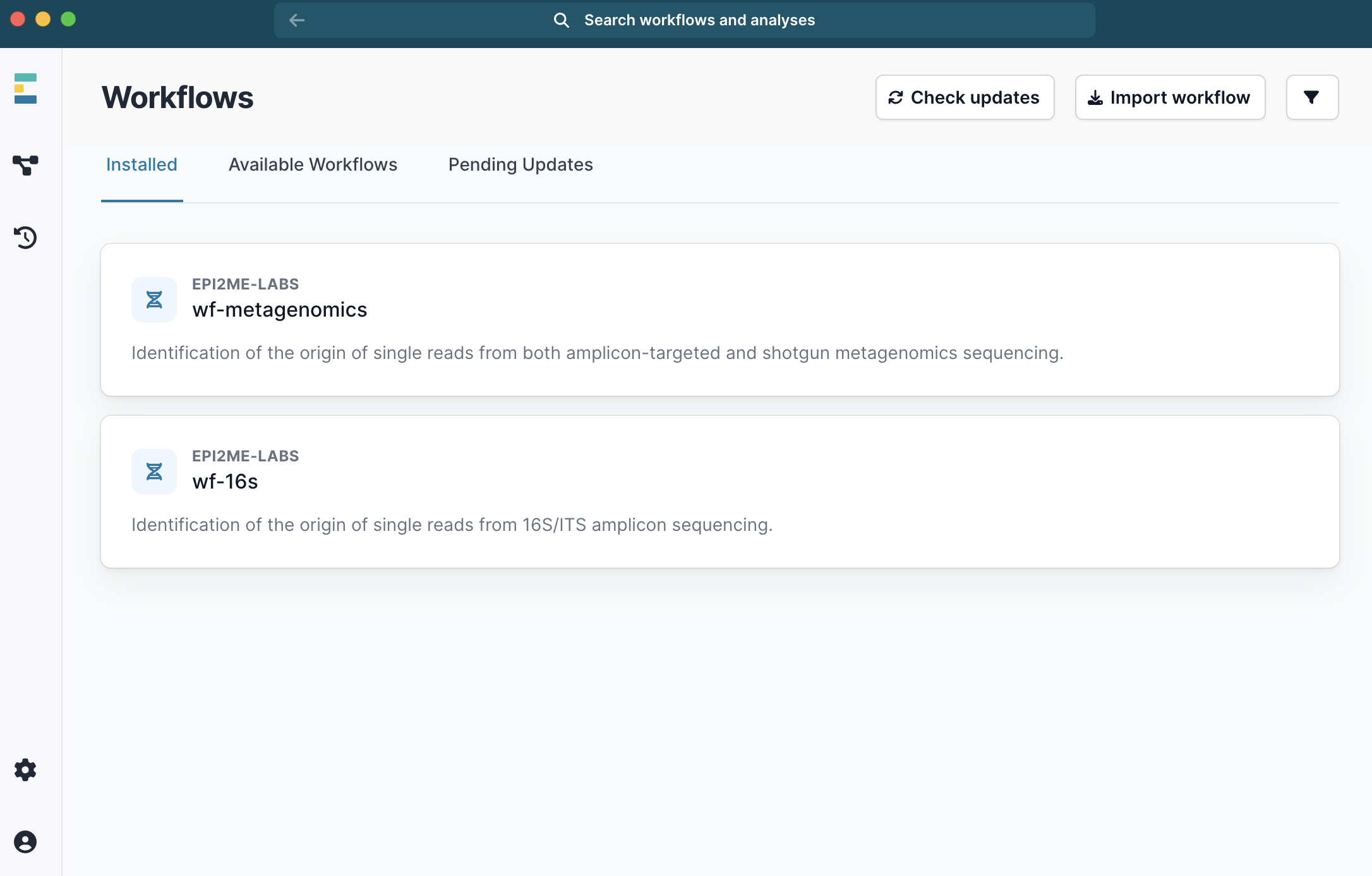Open the account profile icon in the sidebar
1372x876 pixels.
tap(25, 841)
